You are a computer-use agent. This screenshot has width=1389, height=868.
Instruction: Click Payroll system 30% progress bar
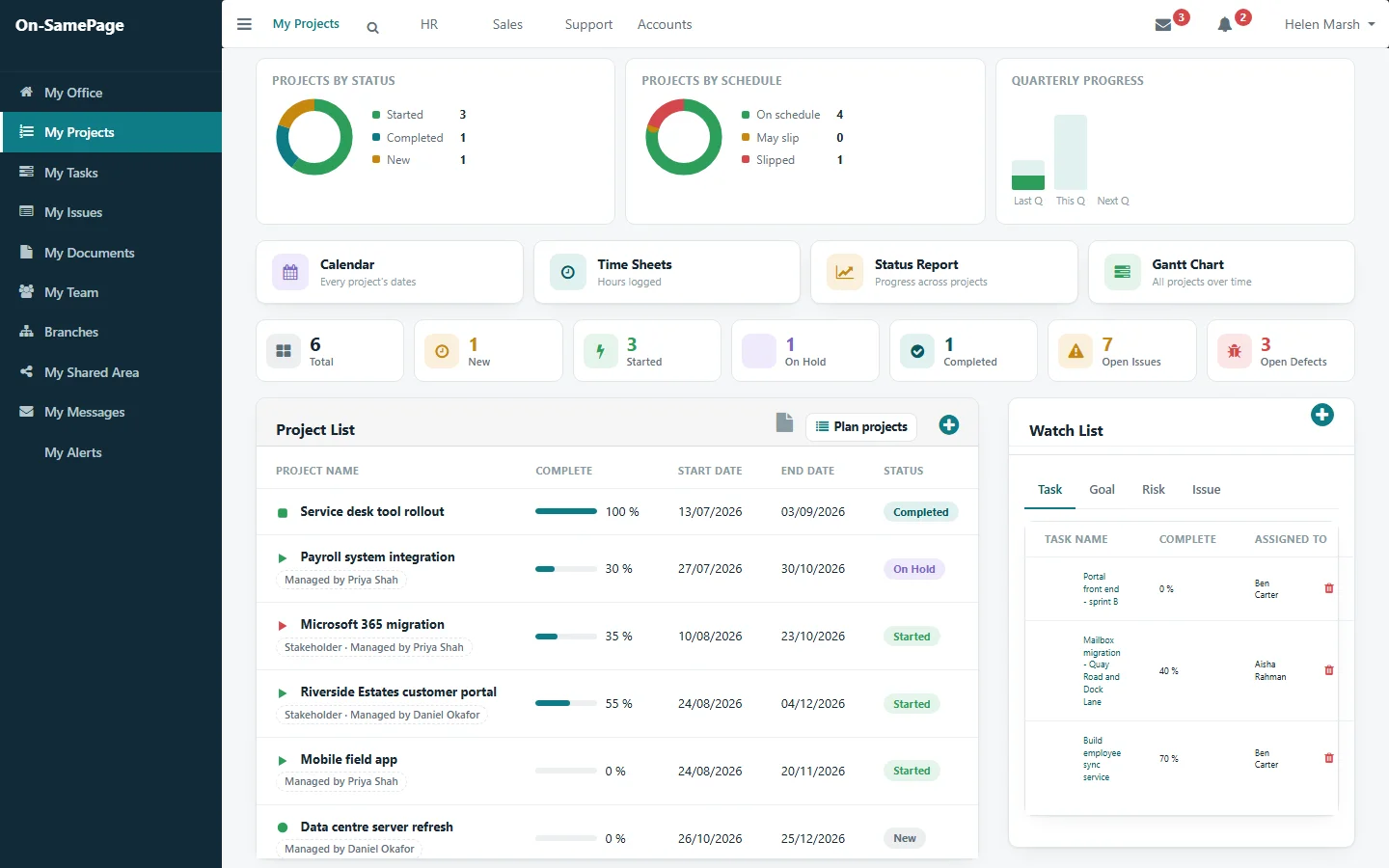point(566,569)
